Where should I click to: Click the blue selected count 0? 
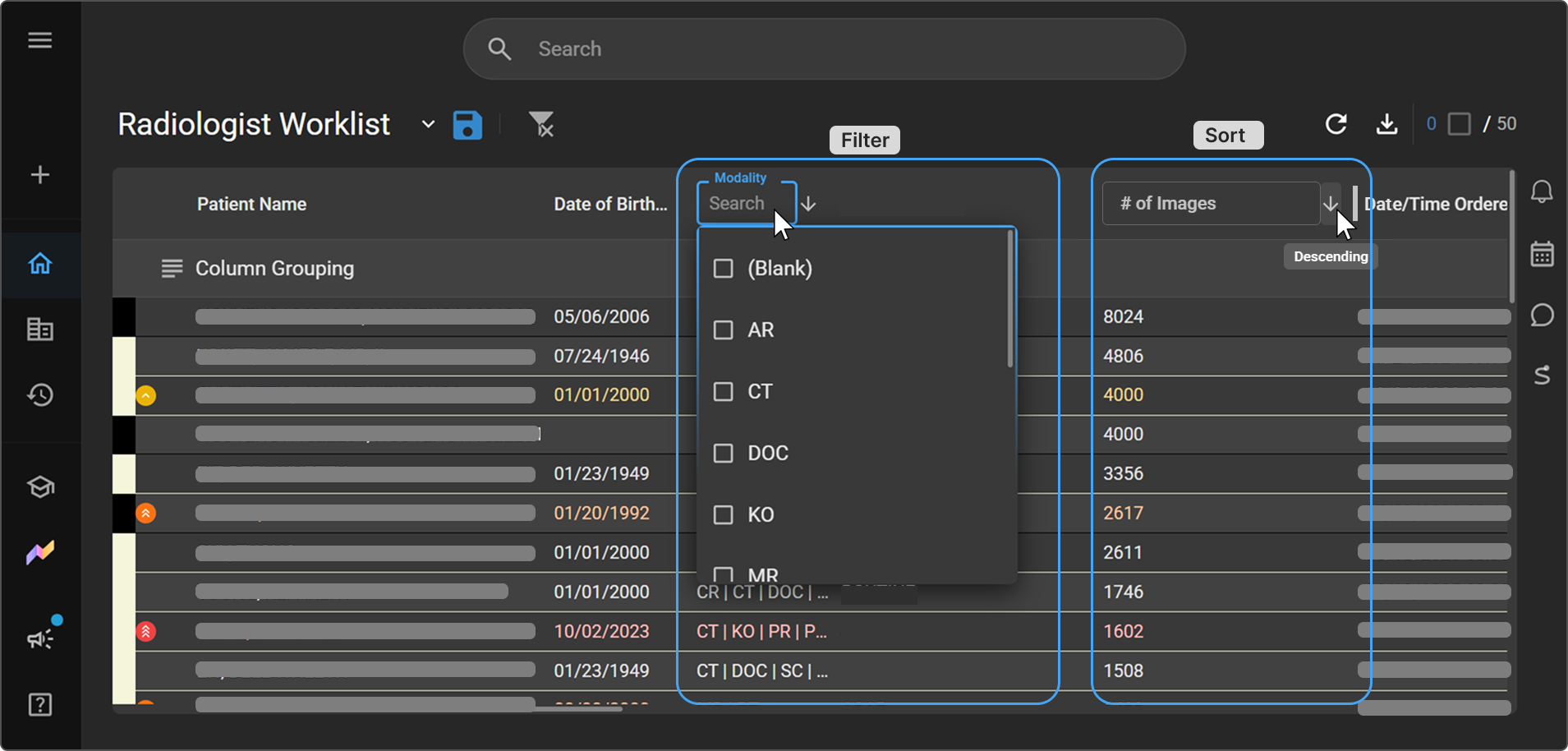point(1431,124)
